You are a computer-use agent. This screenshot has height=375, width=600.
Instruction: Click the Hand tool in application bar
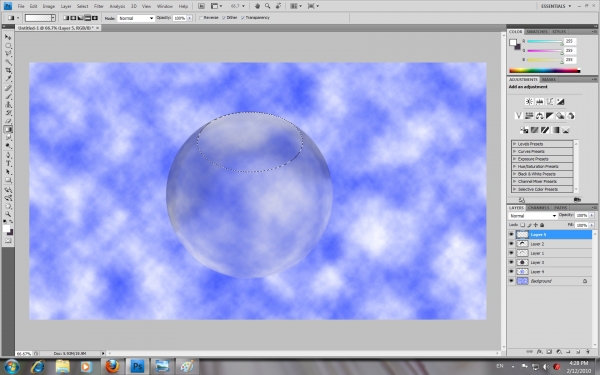click(258, 6)
